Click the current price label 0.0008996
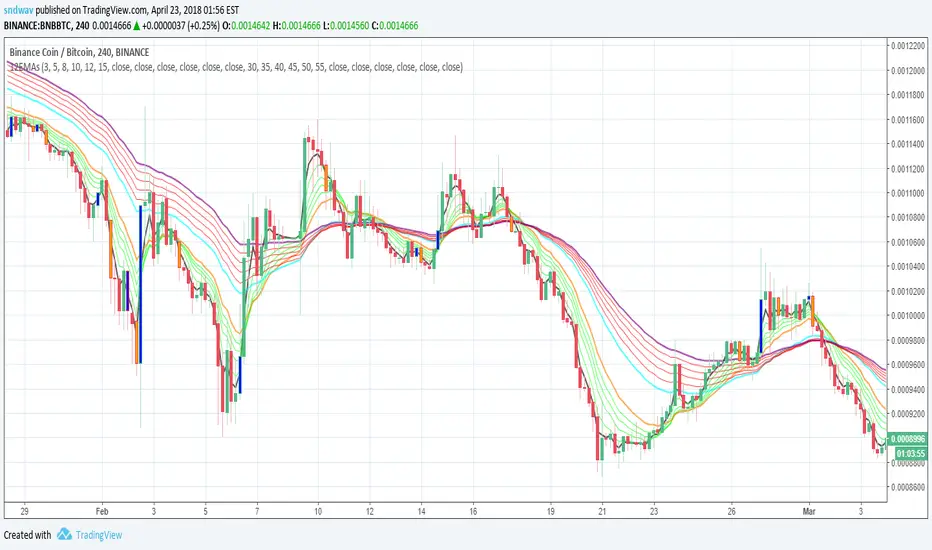 [x=908, y=439]
